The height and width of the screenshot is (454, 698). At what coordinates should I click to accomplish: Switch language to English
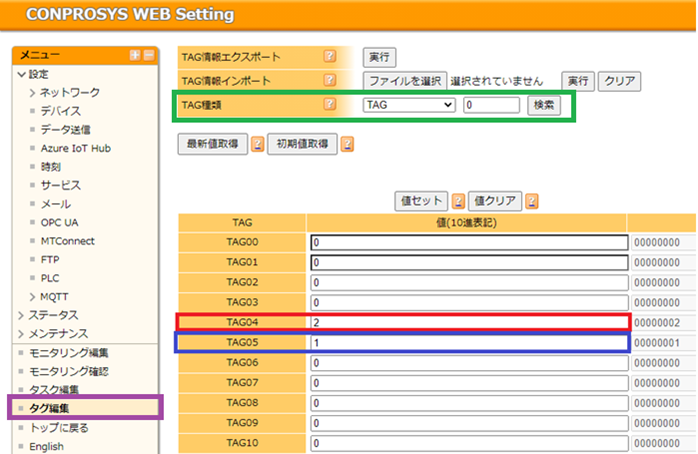[46, 446]
